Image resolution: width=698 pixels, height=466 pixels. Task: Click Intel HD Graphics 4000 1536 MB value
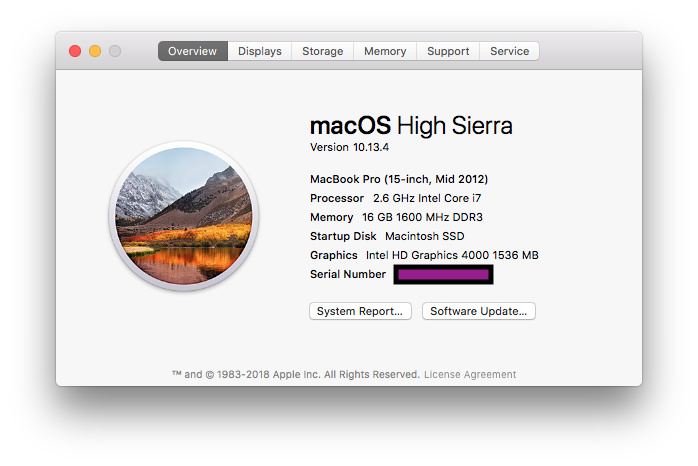pyautogui.click(x=452, y=255)
